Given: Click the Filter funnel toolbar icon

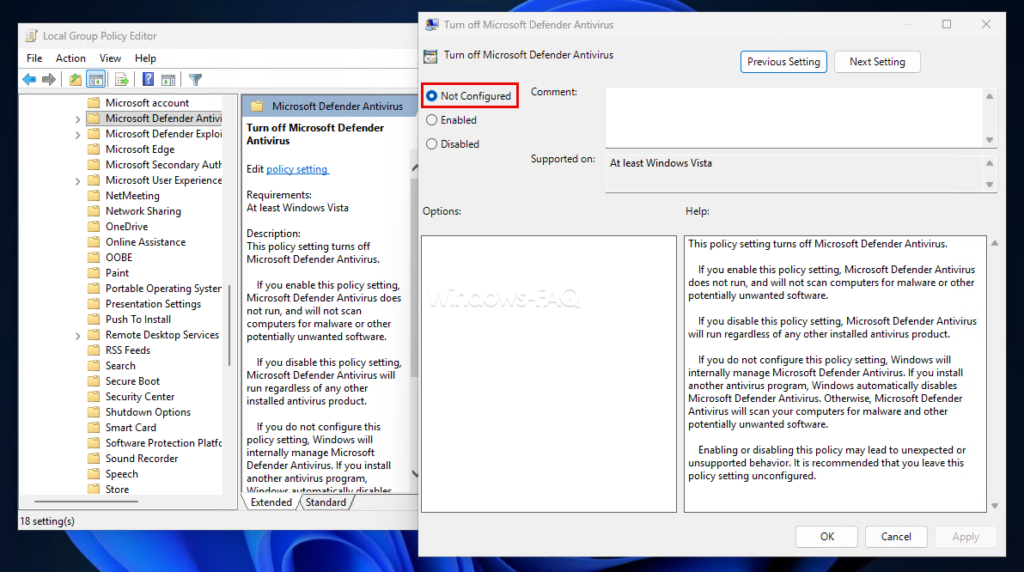Looking at the screenshot, I should pos(195,80).
